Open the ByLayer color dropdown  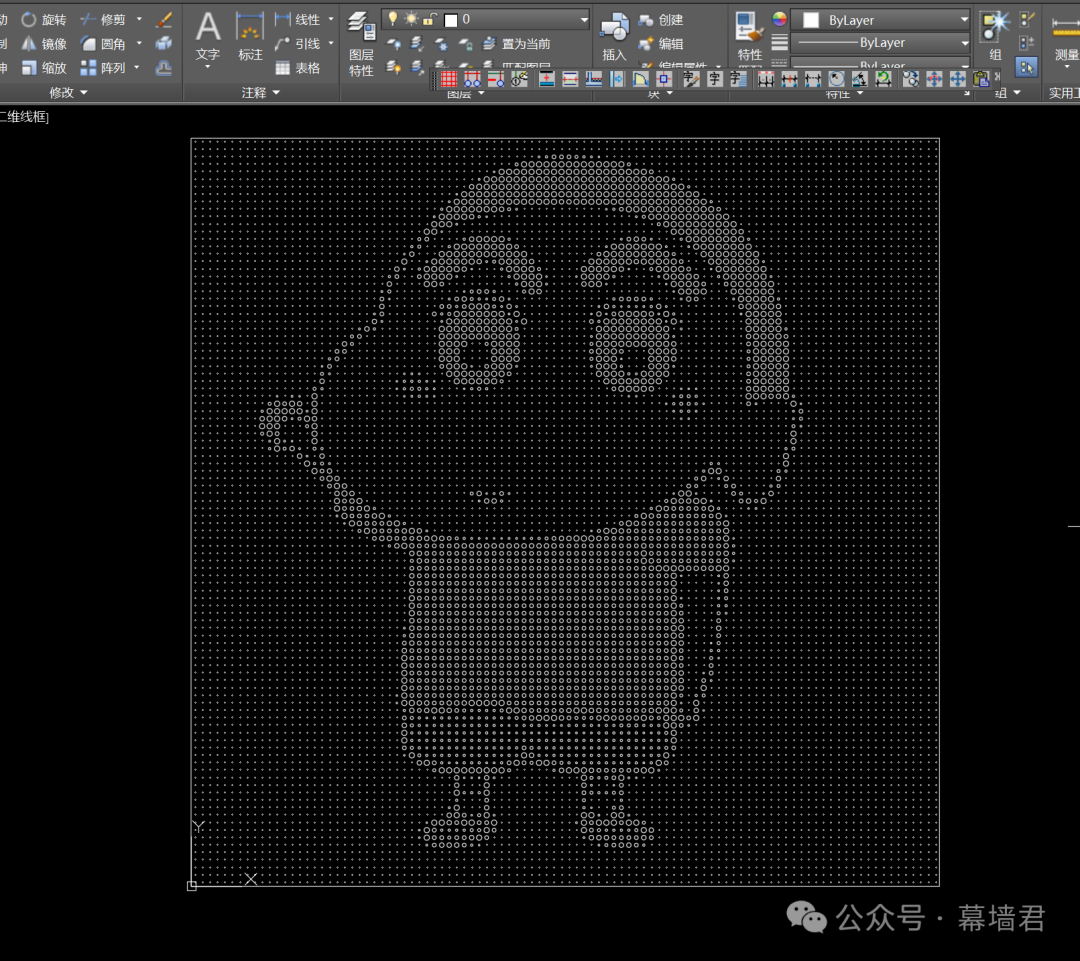(x=964, y=20)
